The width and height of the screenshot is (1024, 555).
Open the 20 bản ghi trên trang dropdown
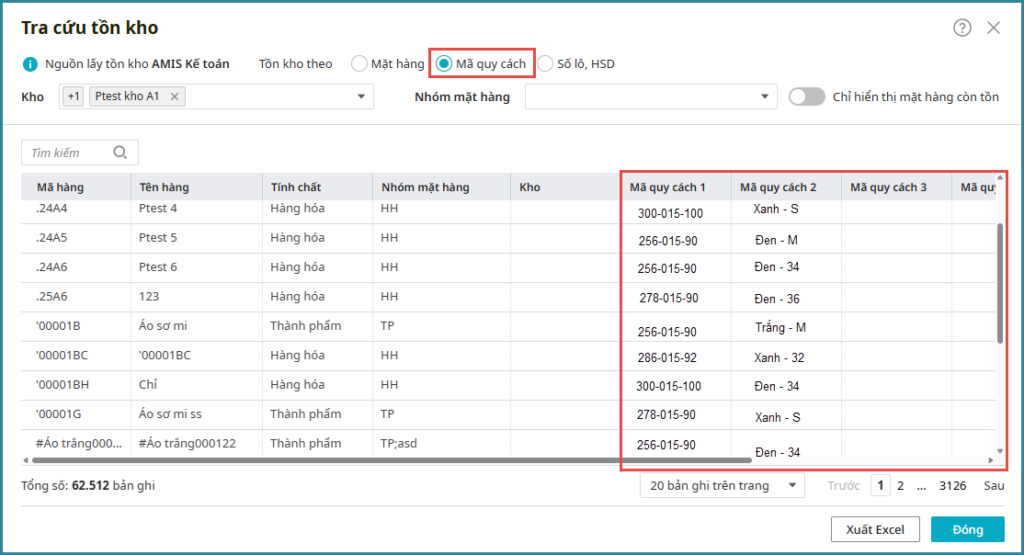tap(722, 485)
